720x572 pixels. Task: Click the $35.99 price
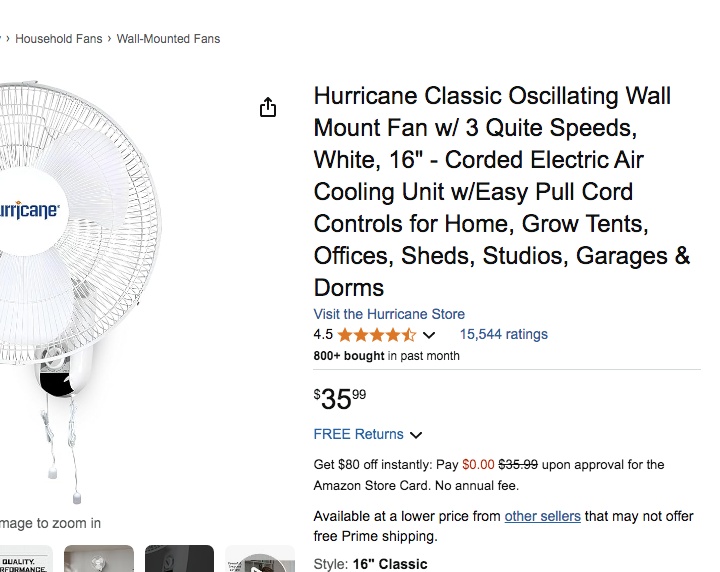click(340, 399)
